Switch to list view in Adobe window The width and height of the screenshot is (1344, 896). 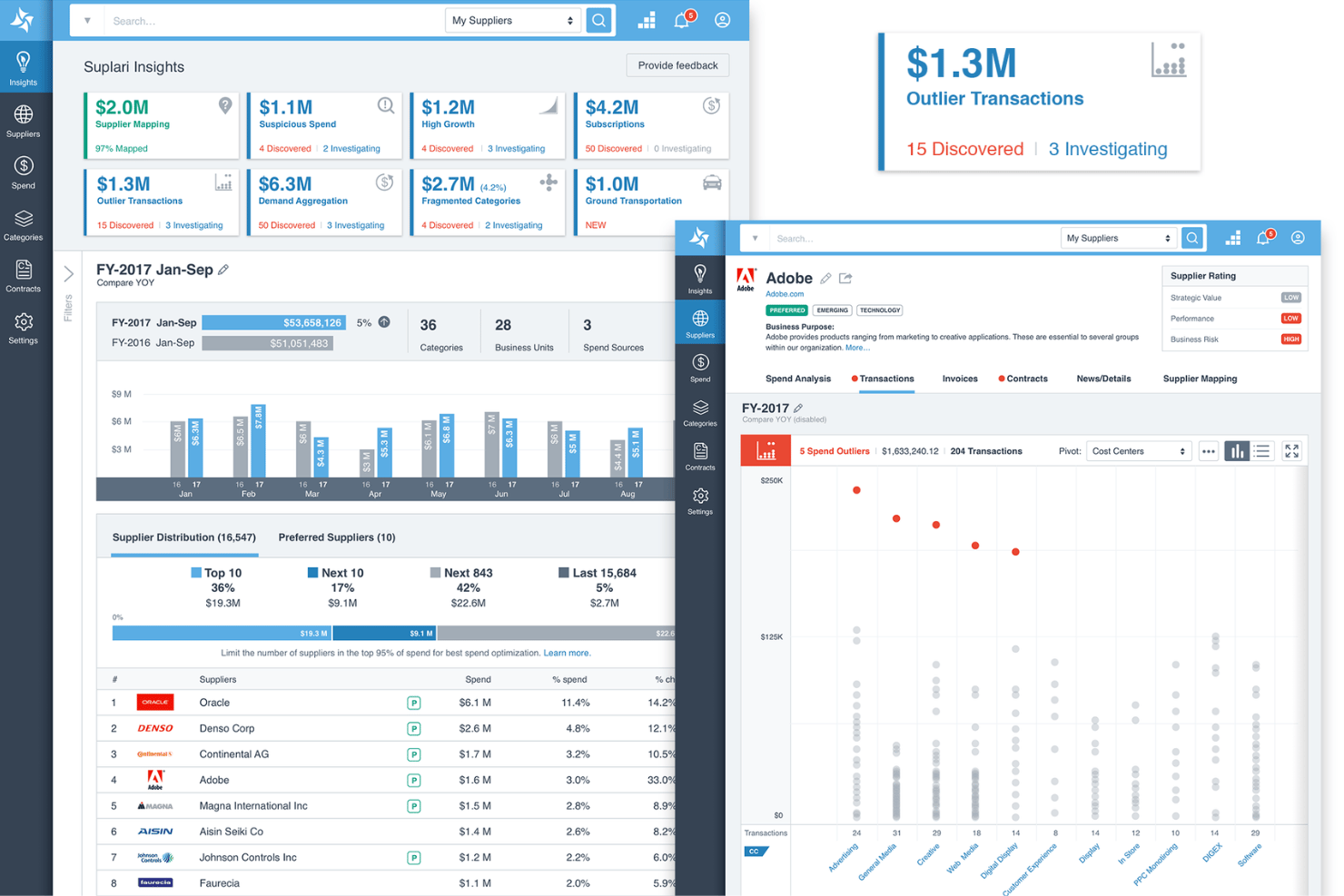(x=1262, y=451)
